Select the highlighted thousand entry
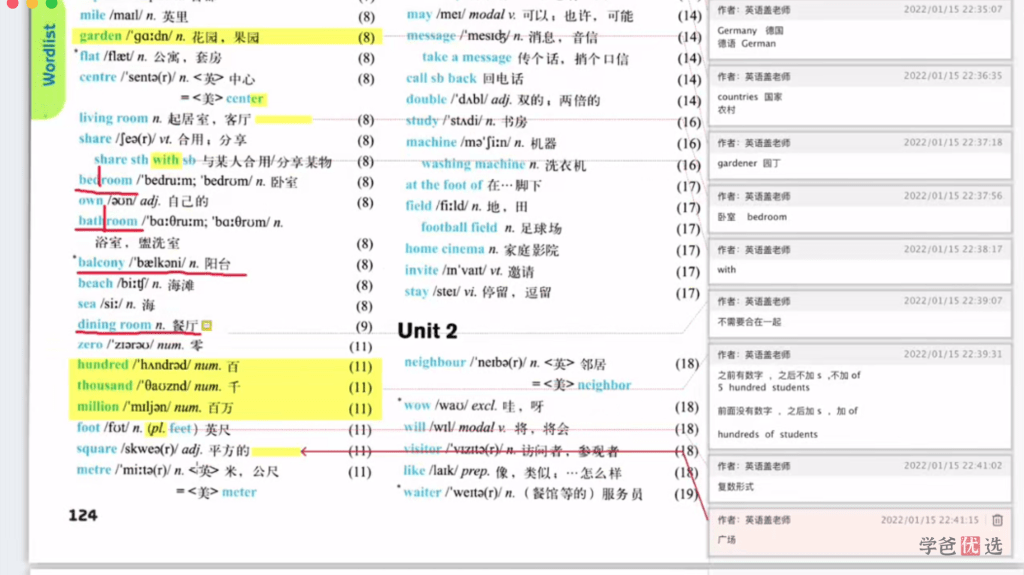This screenshot has height=575, width=1024. click(225, 387)
